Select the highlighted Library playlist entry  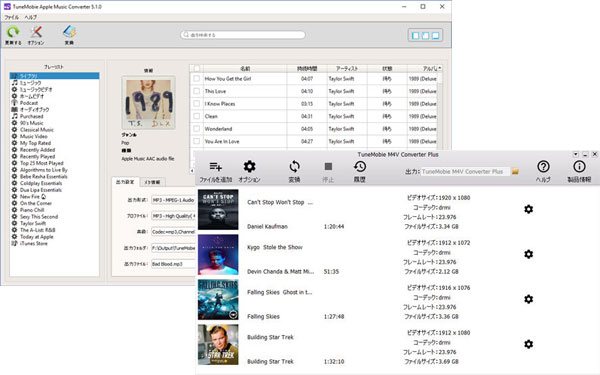pyautogui.click(x=54, y=76)
